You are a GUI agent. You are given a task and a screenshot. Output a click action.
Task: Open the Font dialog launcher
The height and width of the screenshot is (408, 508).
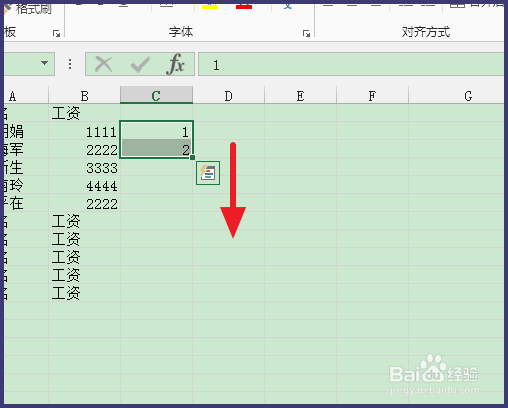(x=306, y=33)
